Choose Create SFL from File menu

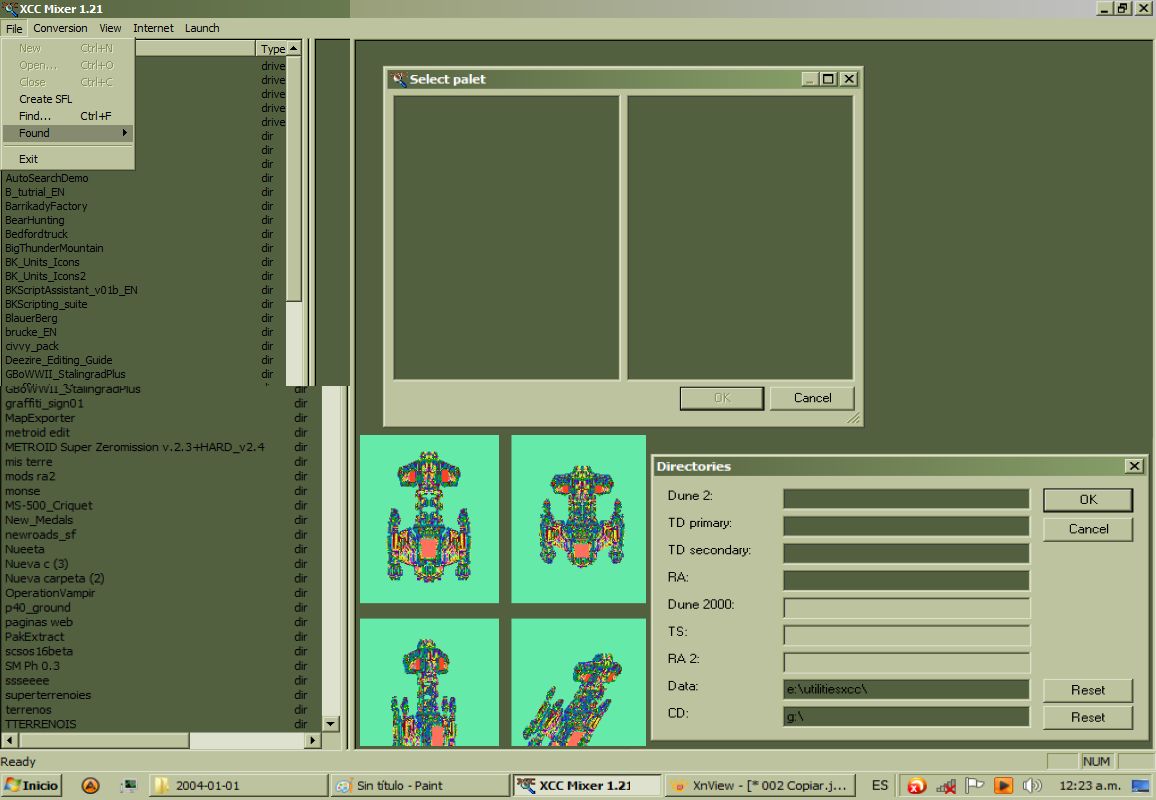click(x=67, y=99)
